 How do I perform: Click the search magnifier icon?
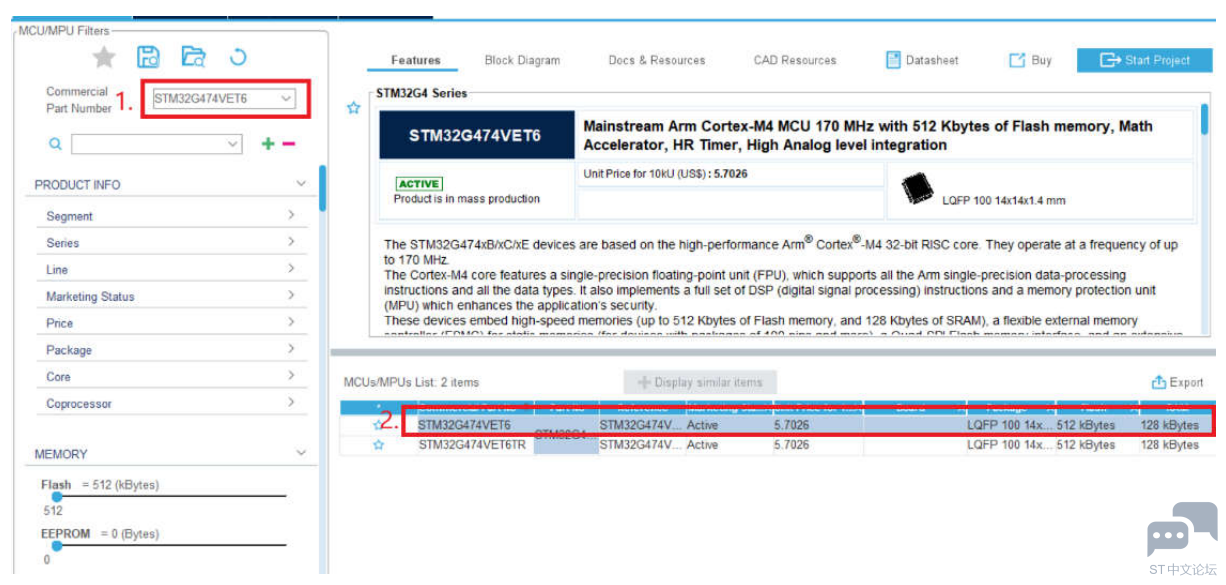[x=56, y=144]
